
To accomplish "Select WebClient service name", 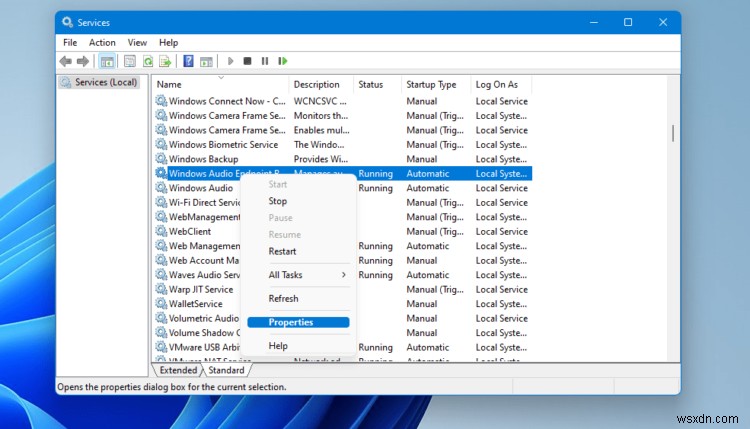I will point(190,231).
